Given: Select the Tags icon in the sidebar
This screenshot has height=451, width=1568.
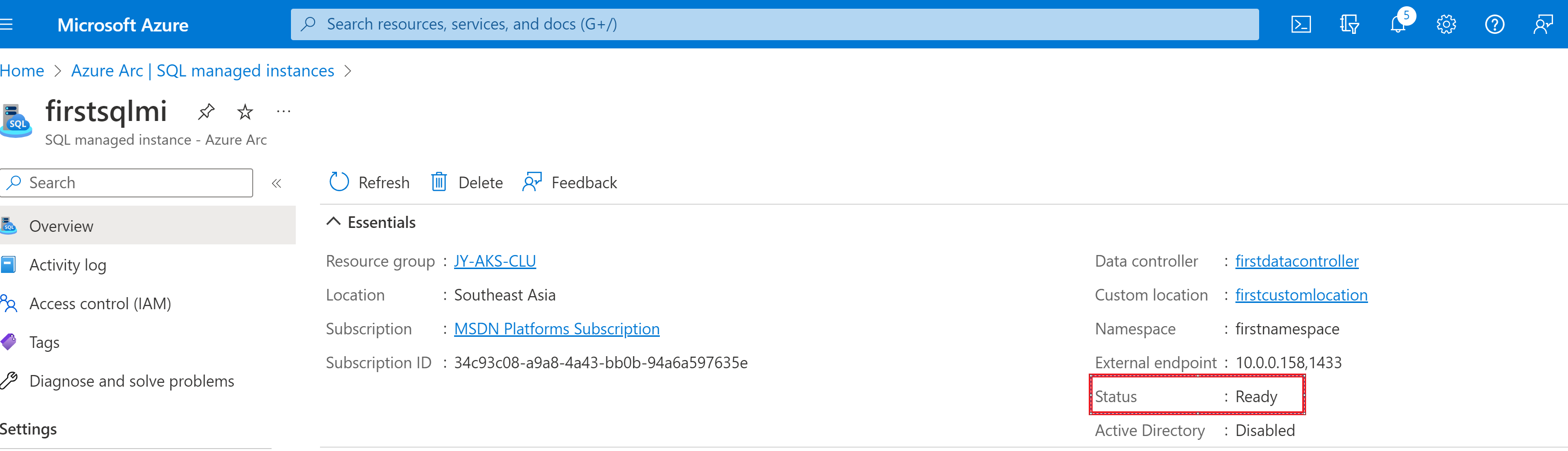Looking at the screenshot, I should (9, 342).
